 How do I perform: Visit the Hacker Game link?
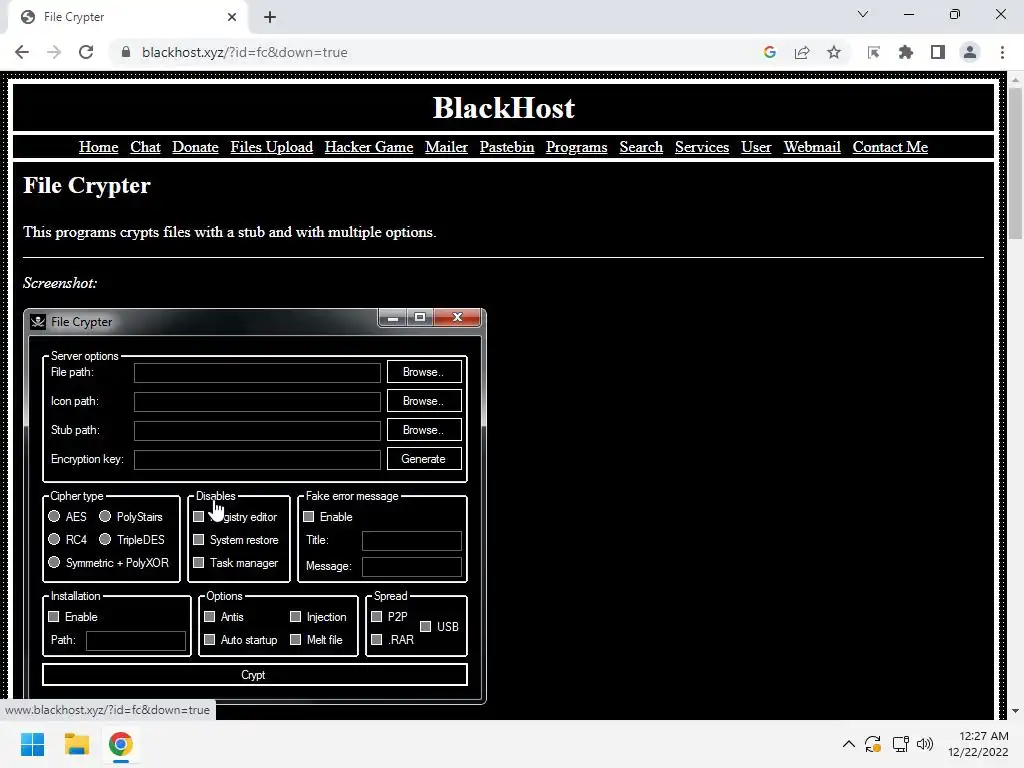point(369,147)
